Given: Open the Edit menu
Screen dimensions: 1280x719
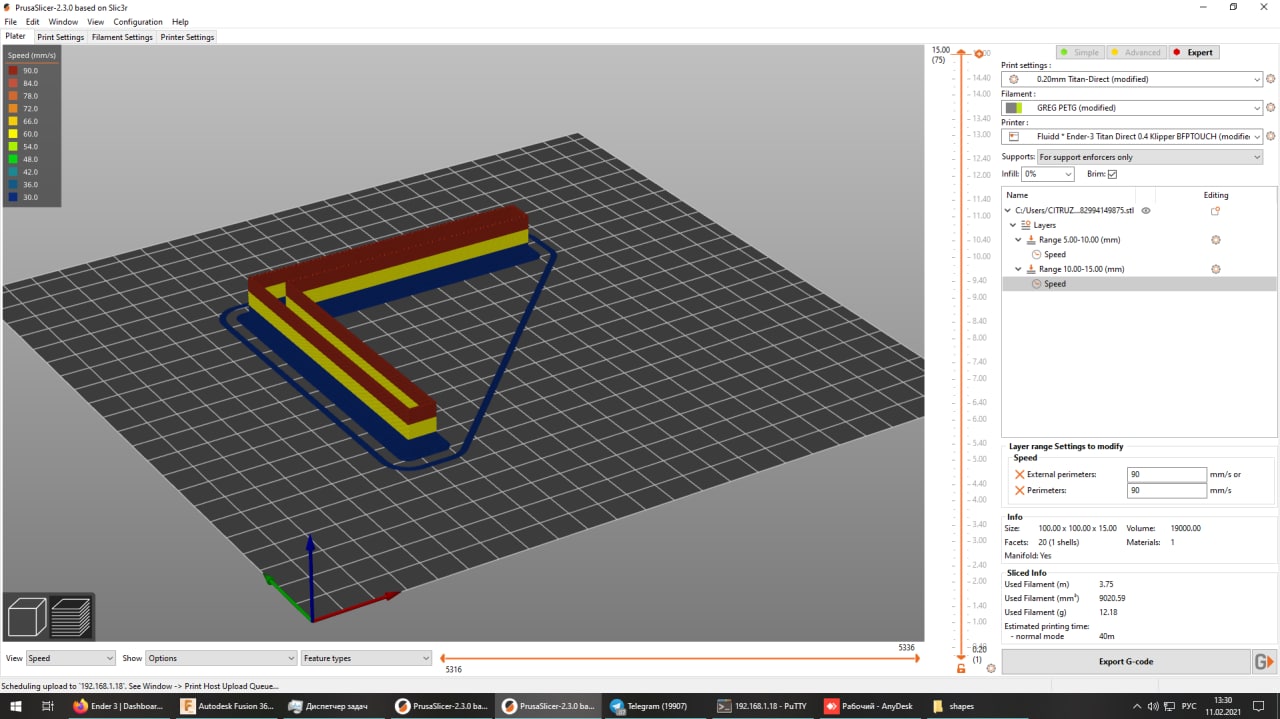Looking at the screenshot, I should tap(33, 22).
